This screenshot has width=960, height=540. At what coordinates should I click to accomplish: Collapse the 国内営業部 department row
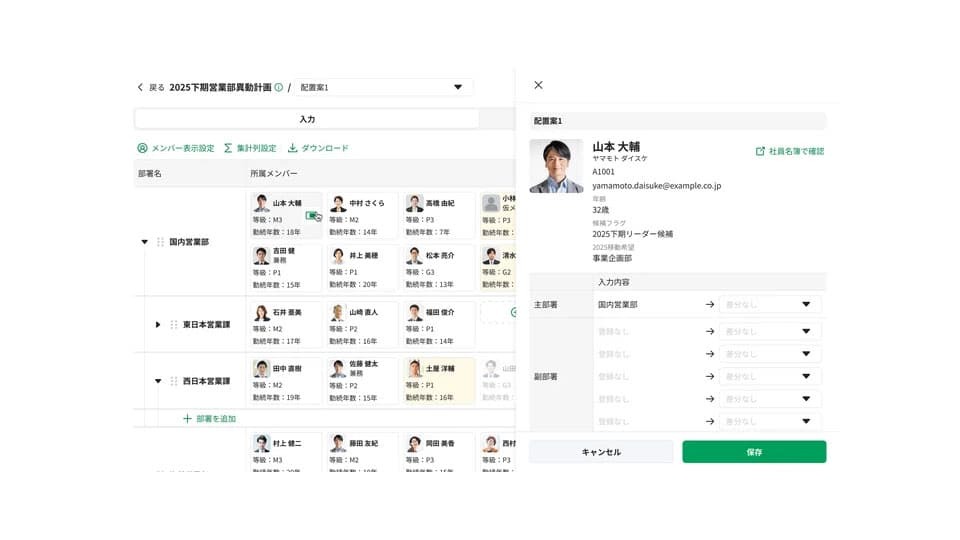coord(144,242)
